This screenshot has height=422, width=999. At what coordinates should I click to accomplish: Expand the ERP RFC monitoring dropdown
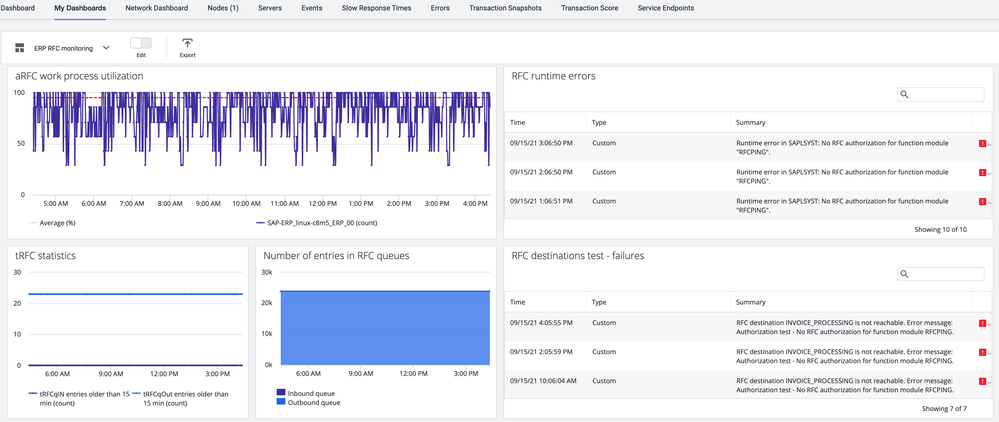[x=72, y=48]
